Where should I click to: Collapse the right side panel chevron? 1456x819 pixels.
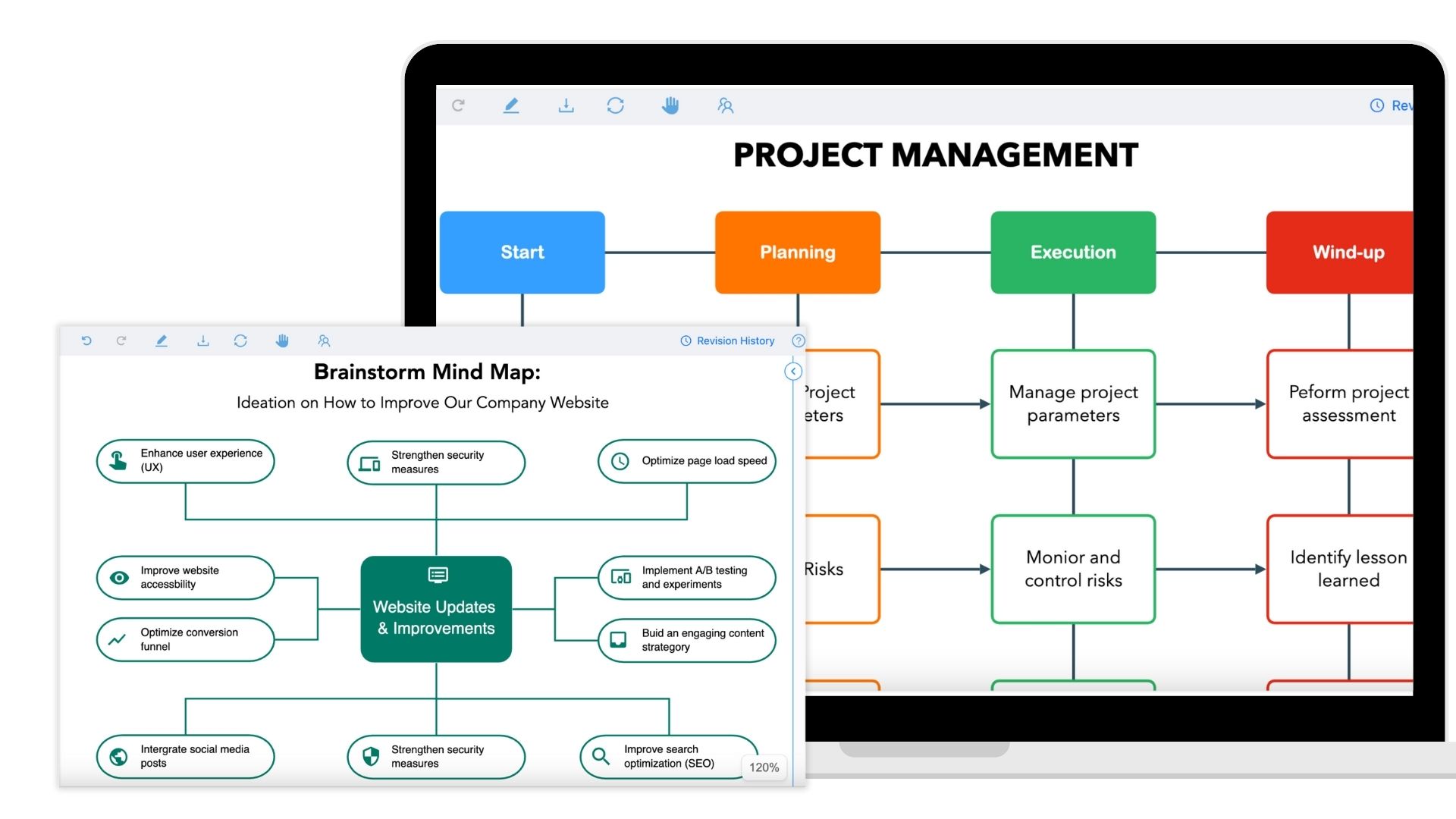(x=793, y=372)
